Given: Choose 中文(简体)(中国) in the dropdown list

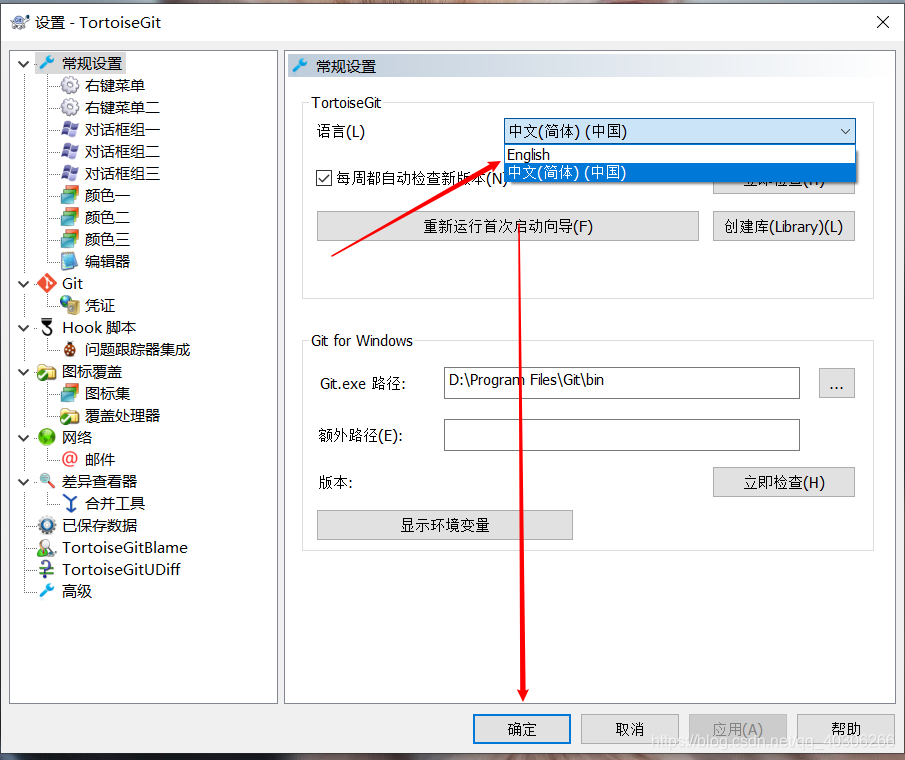Looking at the screenshot, I should [679, 173].
